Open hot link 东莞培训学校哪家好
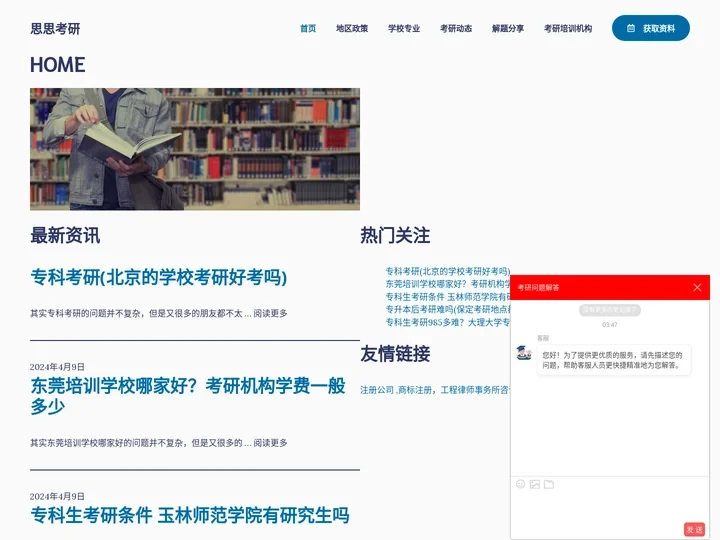The width and height of the screenshot is (720, 540). coord(448,284)
